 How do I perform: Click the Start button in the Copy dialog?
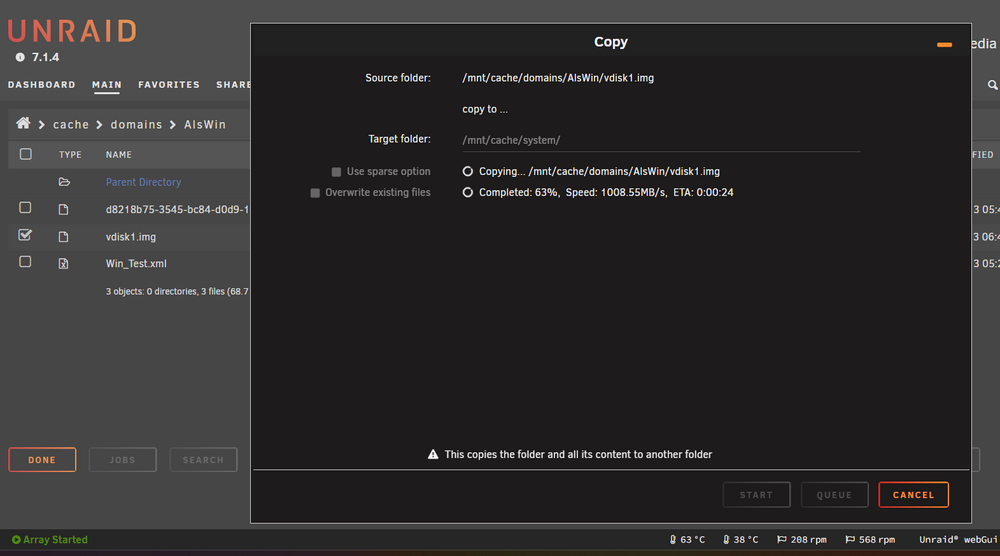point(756,495)
